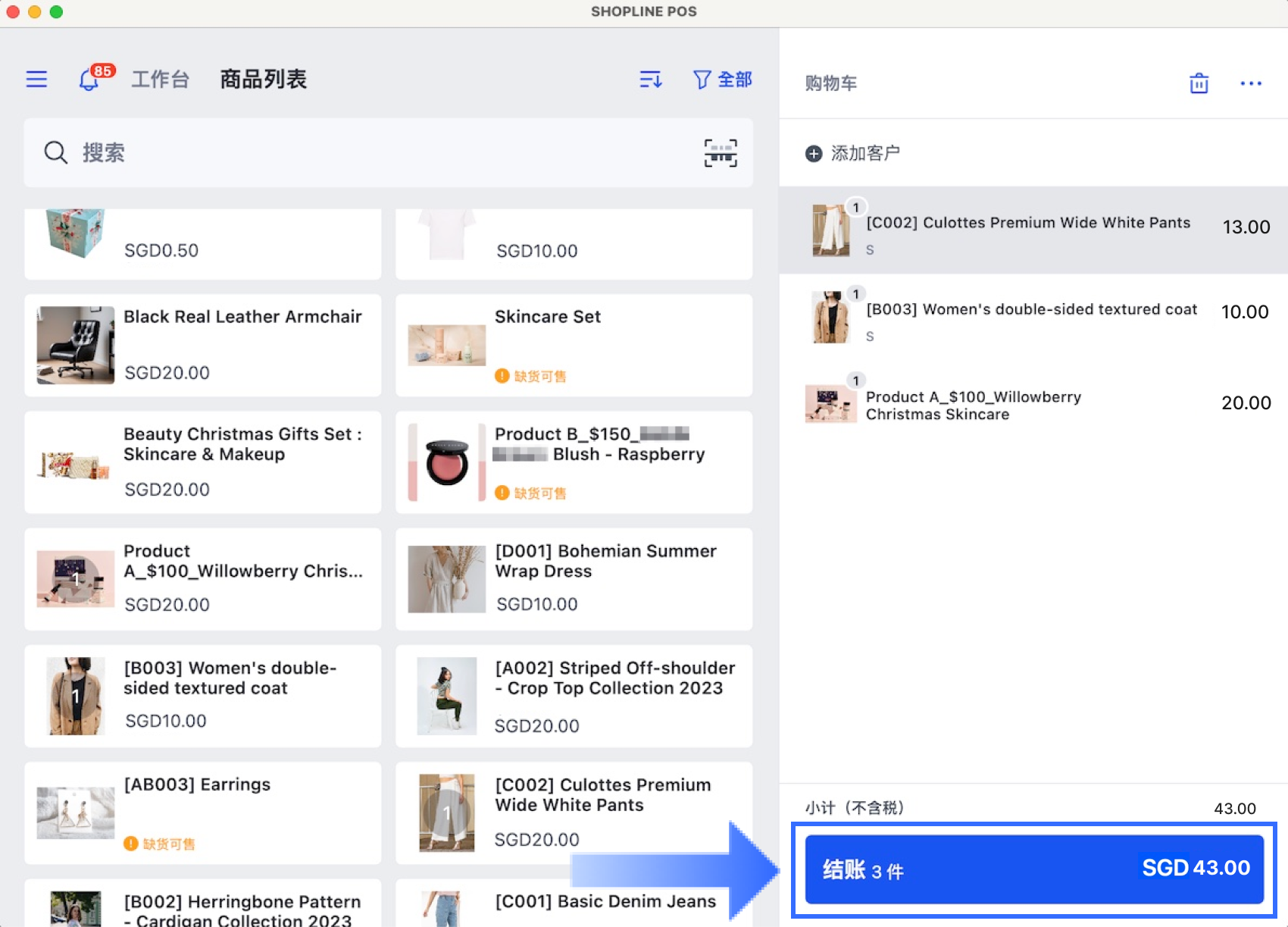Add [C001] Basic Denim Jeans product
Image resolution: width=1288 pixels, height=927 pixels.
pyautogui.click(x=574, y=903)
